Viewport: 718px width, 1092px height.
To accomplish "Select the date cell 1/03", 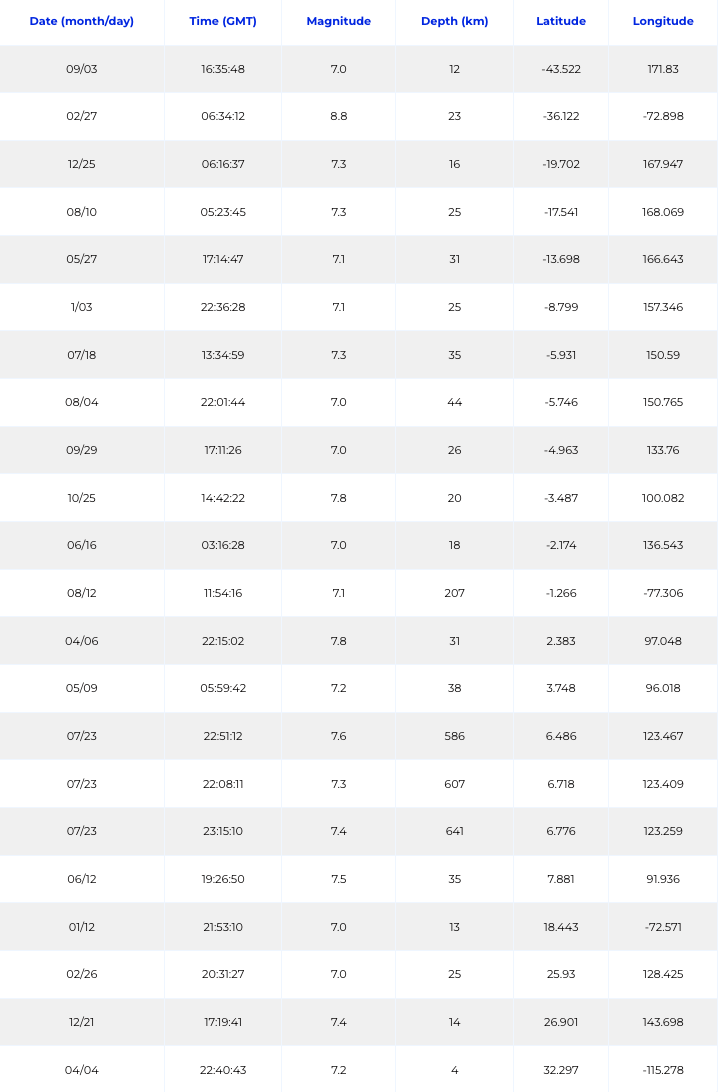I will tap(81, 307).
